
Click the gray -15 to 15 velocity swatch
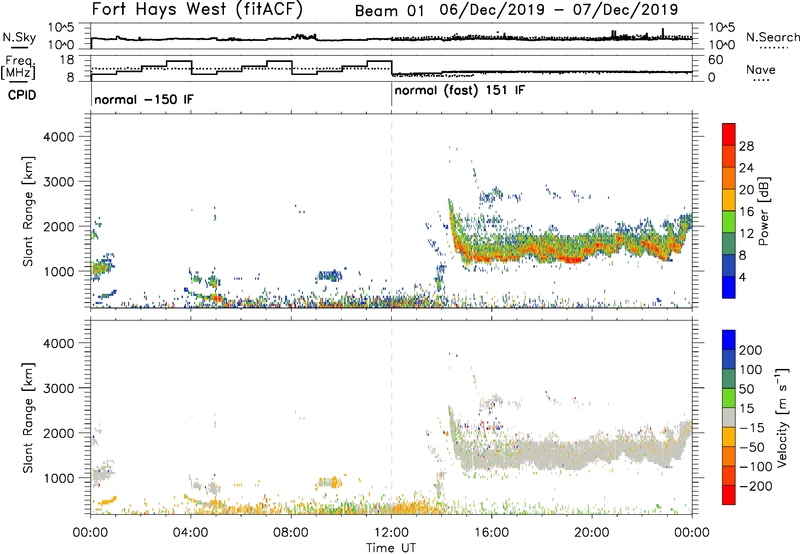(729, 417)
